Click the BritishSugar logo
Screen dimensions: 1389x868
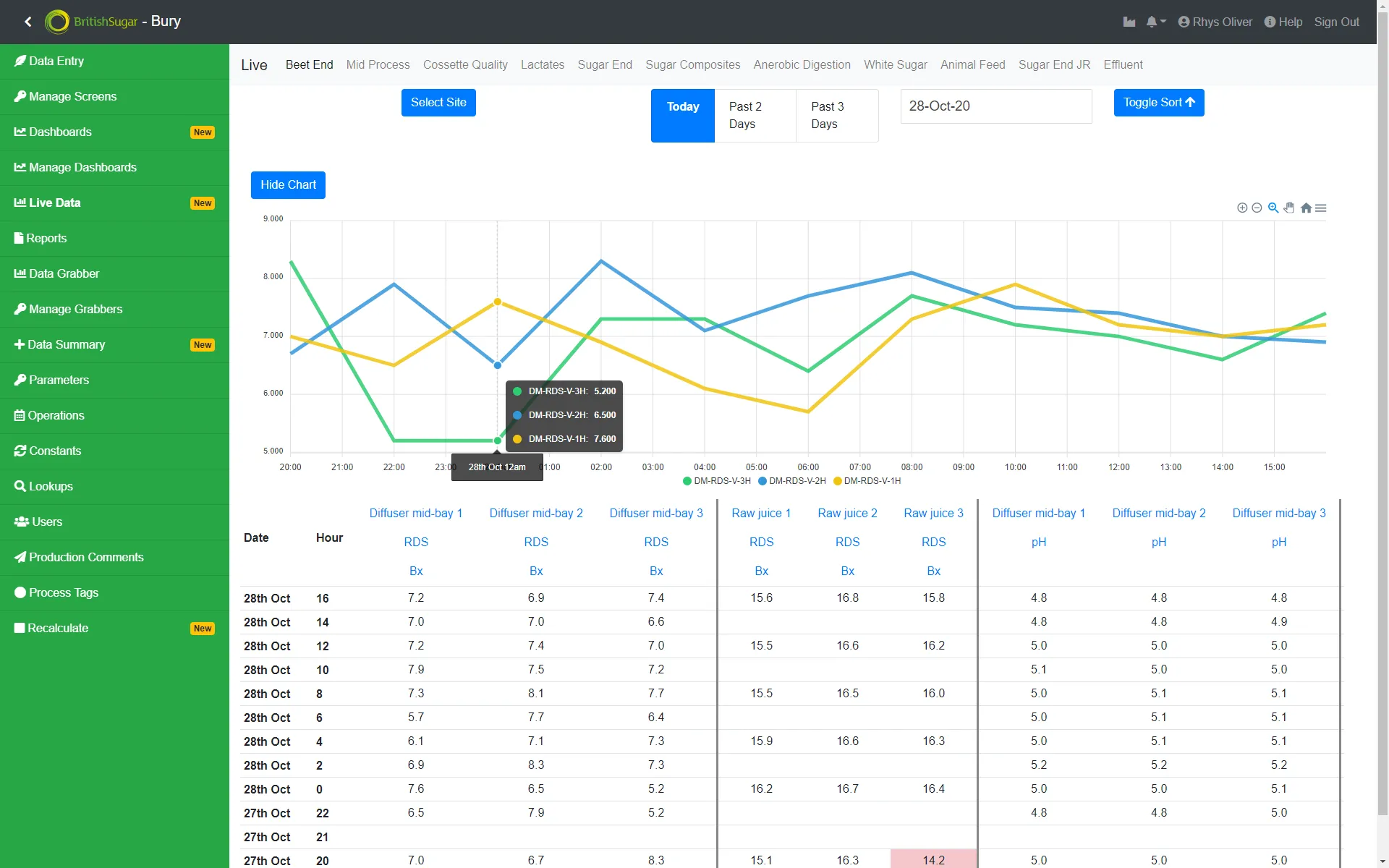[91, 22]
